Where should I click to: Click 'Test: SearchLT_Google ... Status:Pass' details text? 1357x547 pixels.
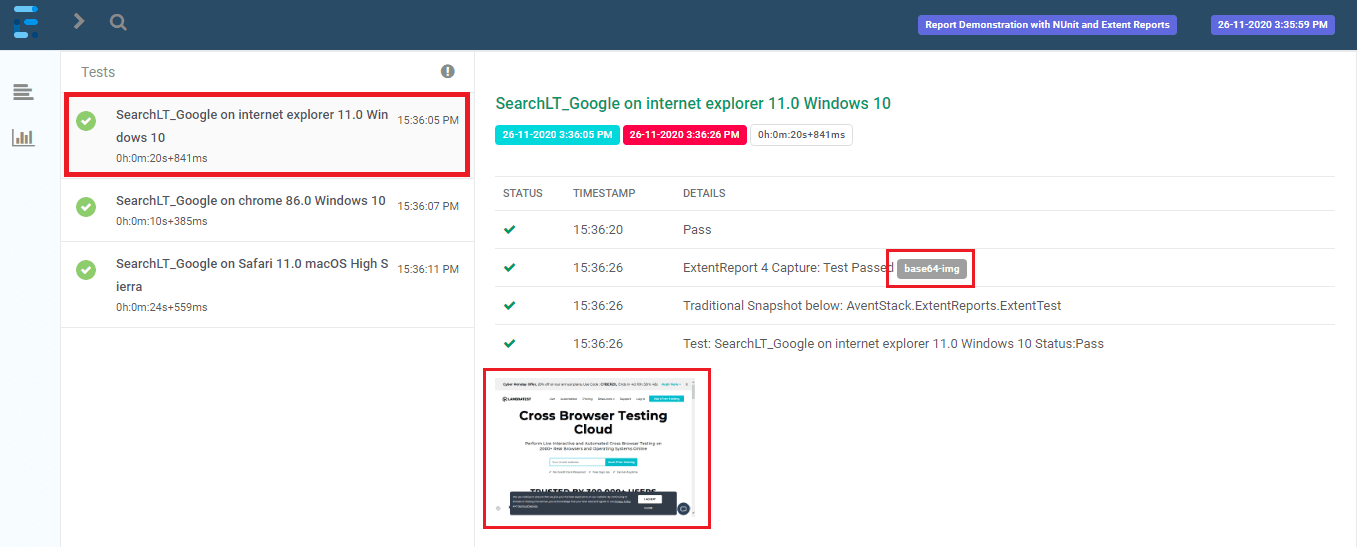click(x=893, y=344)
